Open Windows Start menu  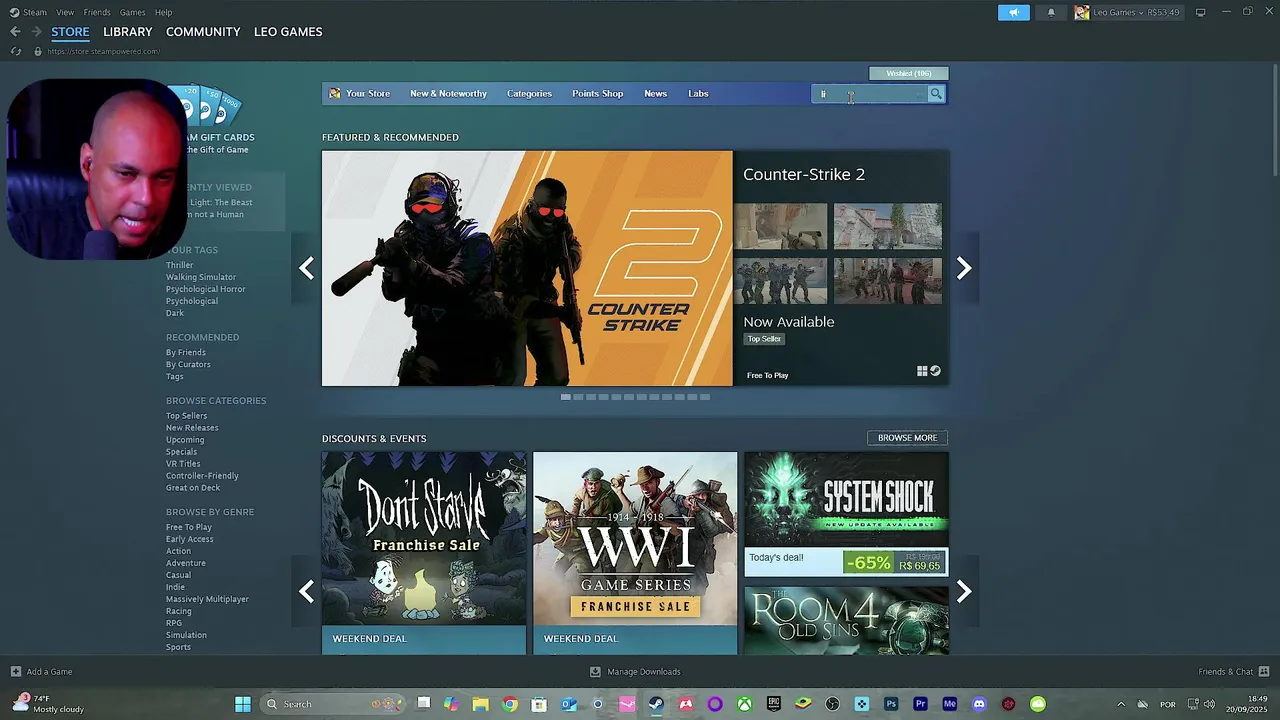(x=243, y=704)
